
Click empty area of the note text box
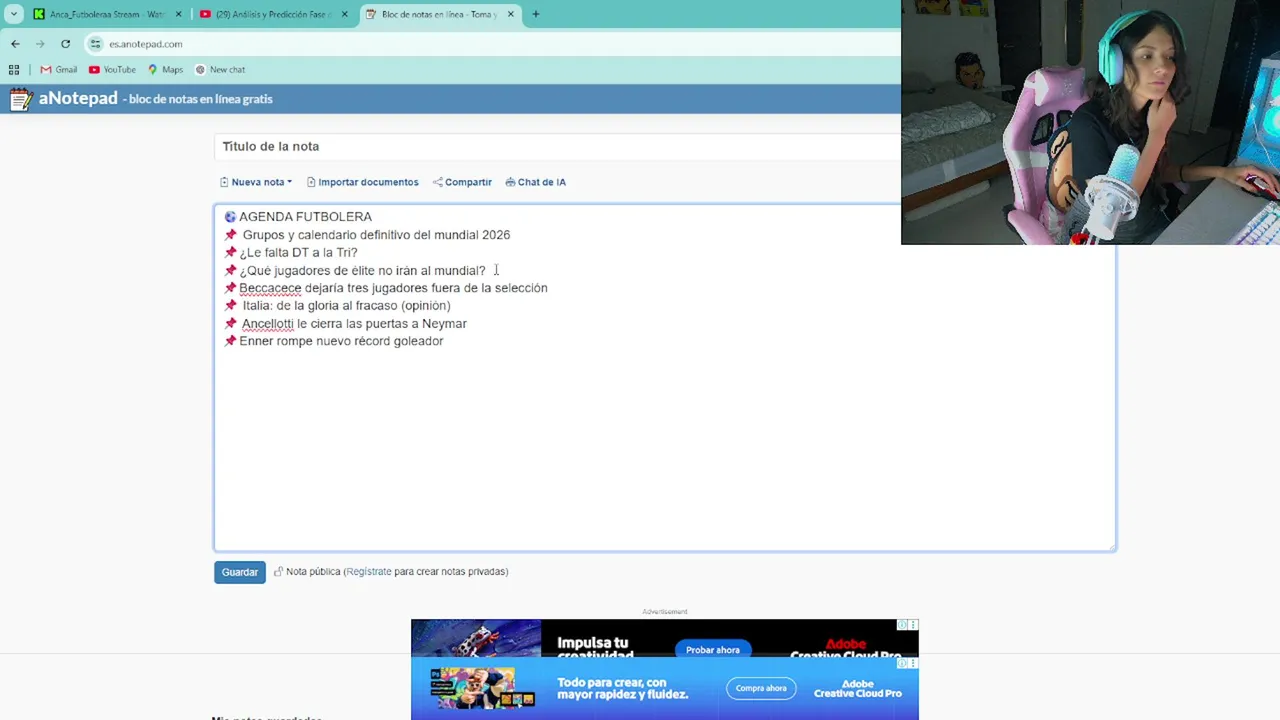tap(664, 450)
